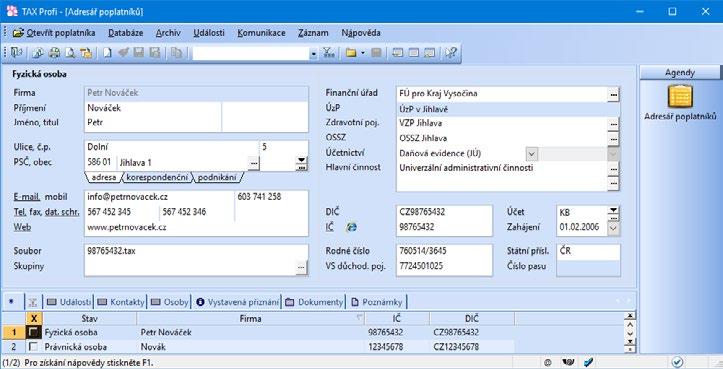This screenshot has height=369, width=723.
Task: Open the Zahájení date picker dropdown
Action: point(613,227)
